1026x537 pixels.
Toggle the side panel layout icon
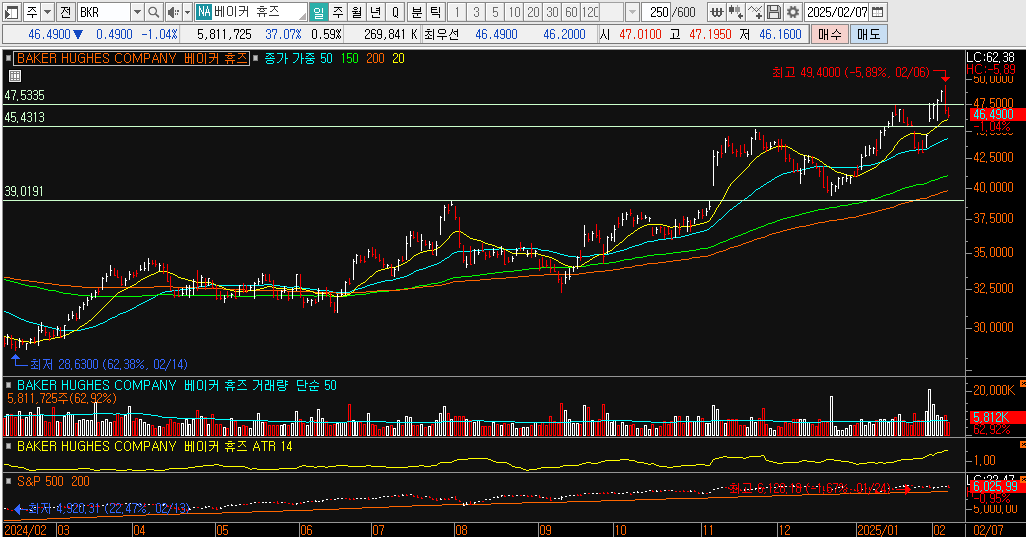tap(11, 12)
